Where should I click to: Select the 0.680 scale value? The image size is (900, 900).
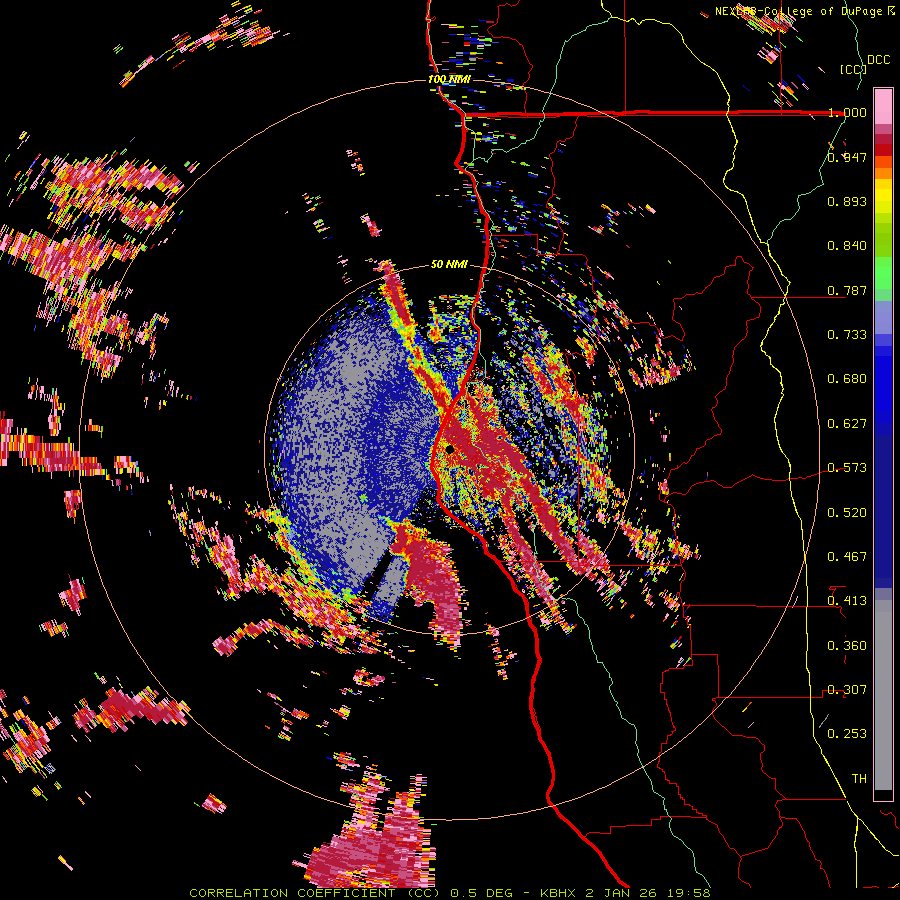pos(847,379)
